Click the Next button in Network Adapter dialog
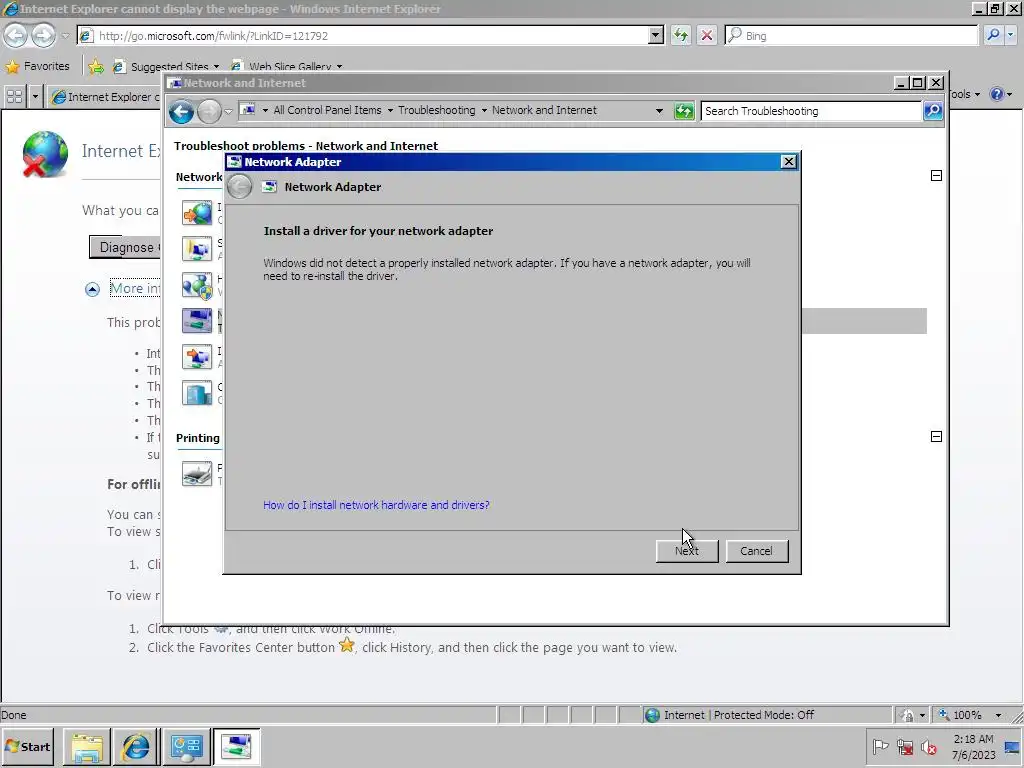The height and width of the screenshot is (768, 1024). coord(686,551)
